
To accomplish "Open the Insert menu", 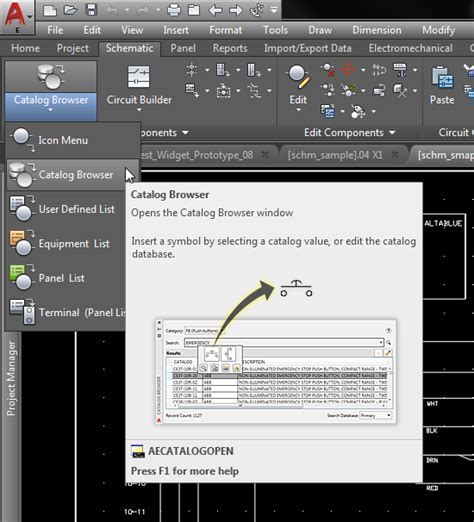I will tap(176, 30).
